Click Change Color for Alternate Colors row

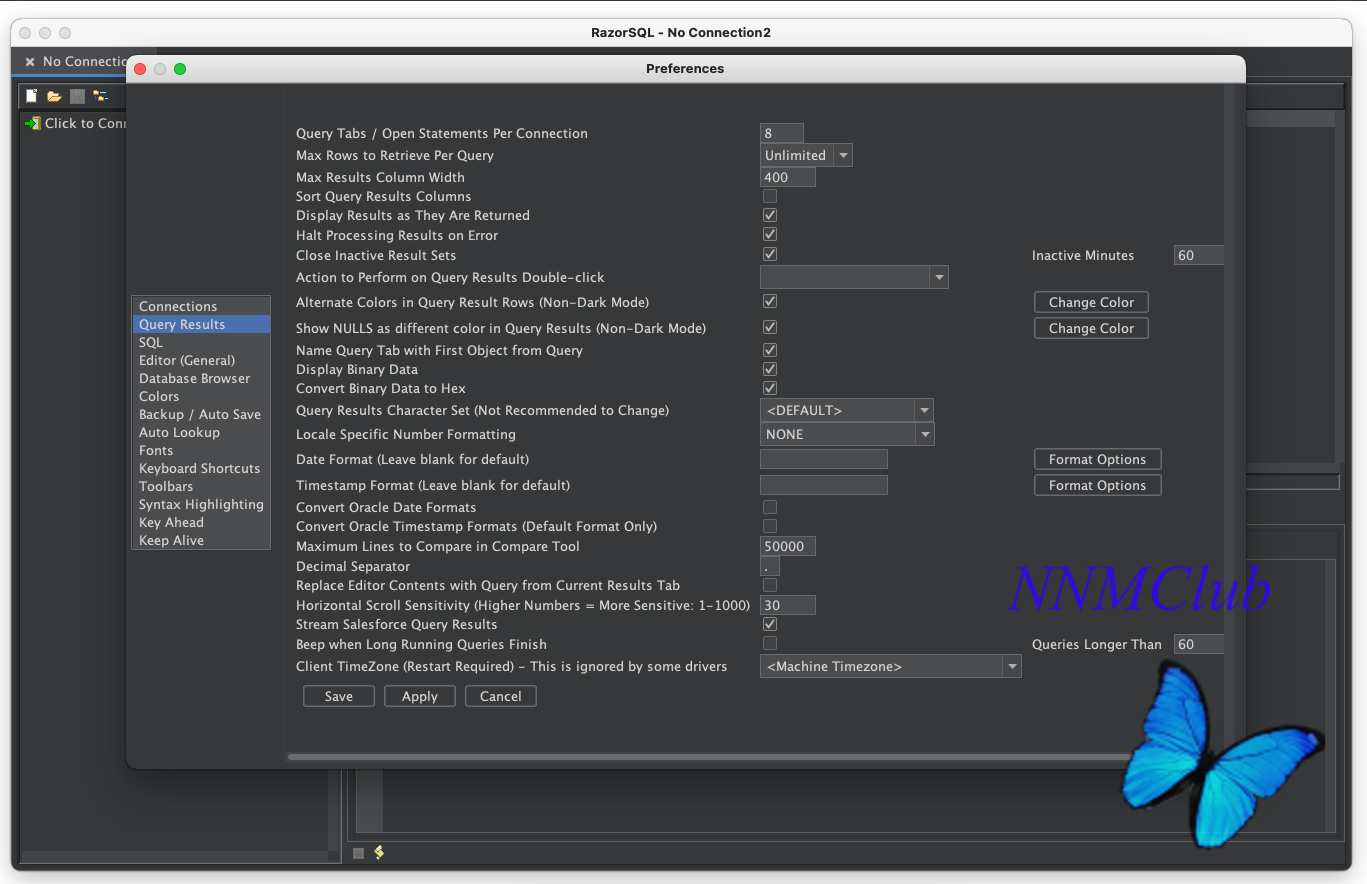(1091, 302)
